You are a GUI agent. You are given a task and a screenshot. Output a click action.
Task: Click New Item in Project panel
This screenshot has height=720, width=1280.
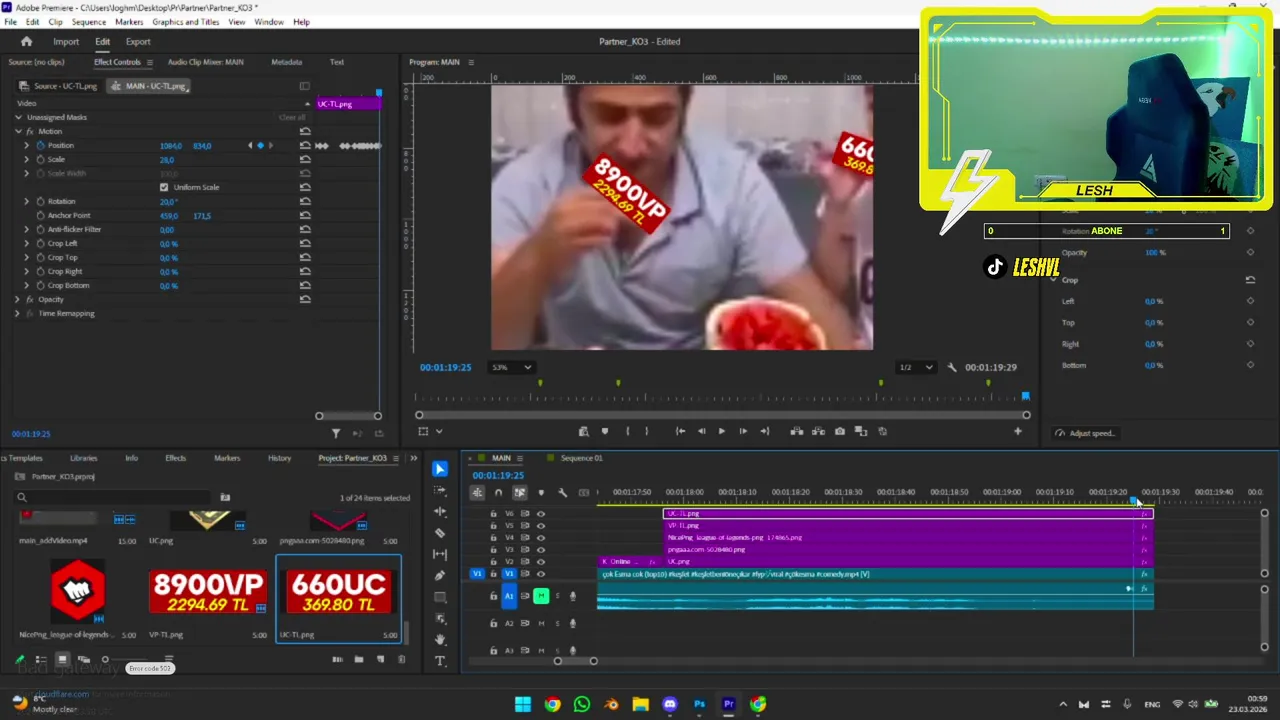(x=380, y=659)
